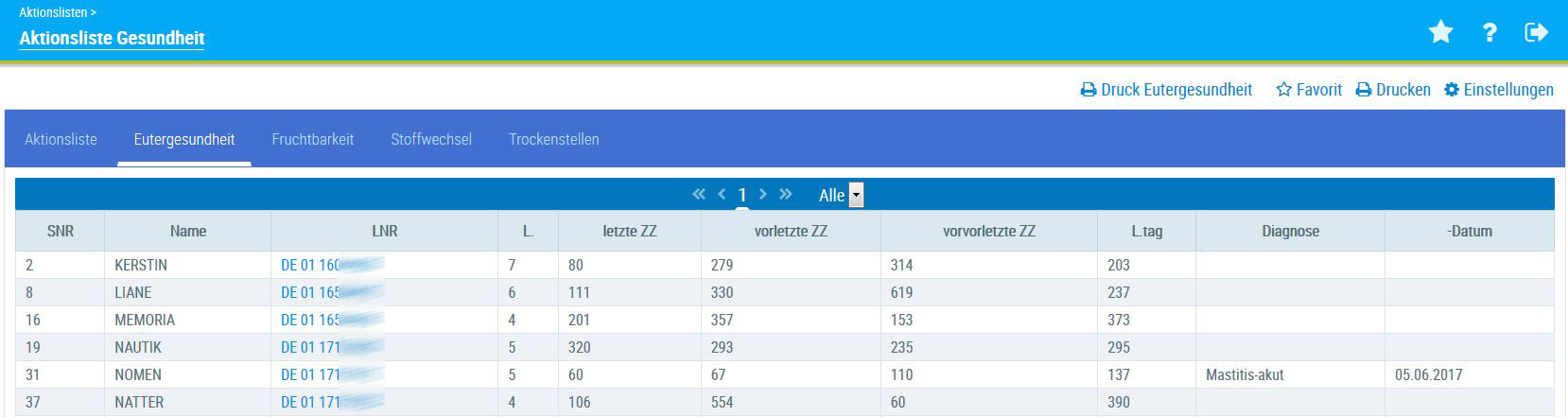Jump to last page of table
This screenshot has height=417, width=1568.
tap(786, 194)
